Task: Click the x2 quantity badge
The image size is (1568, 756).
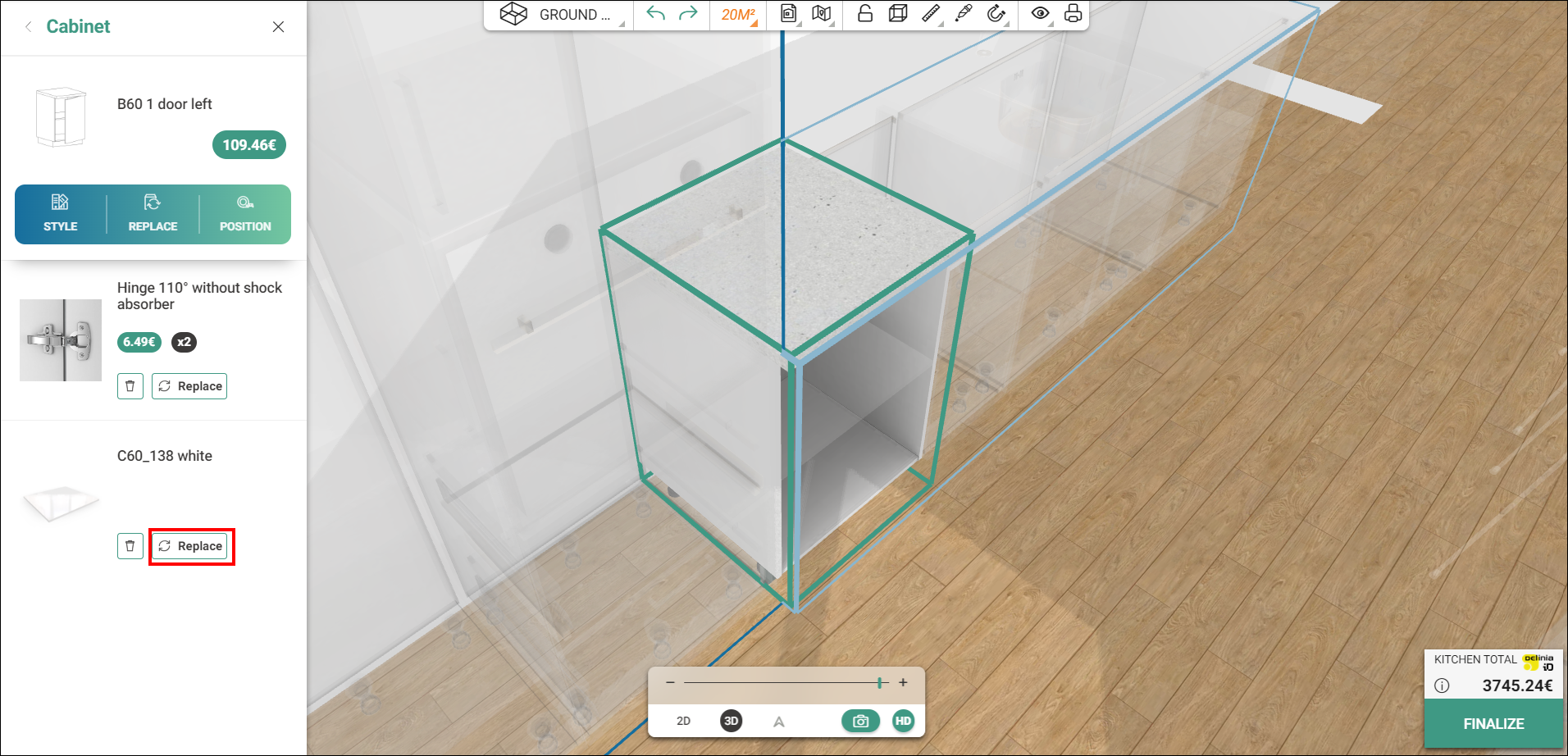Action: 184,342
